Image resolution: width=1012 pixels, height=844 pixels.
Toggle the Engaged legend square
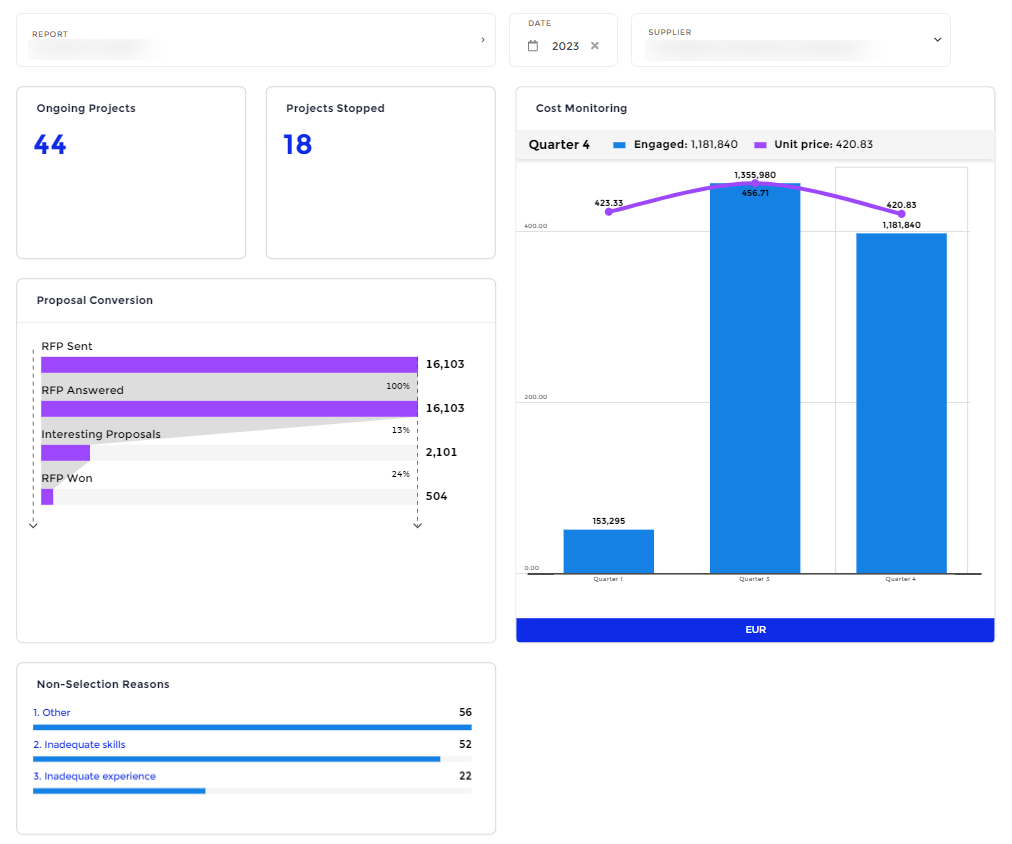619,145
